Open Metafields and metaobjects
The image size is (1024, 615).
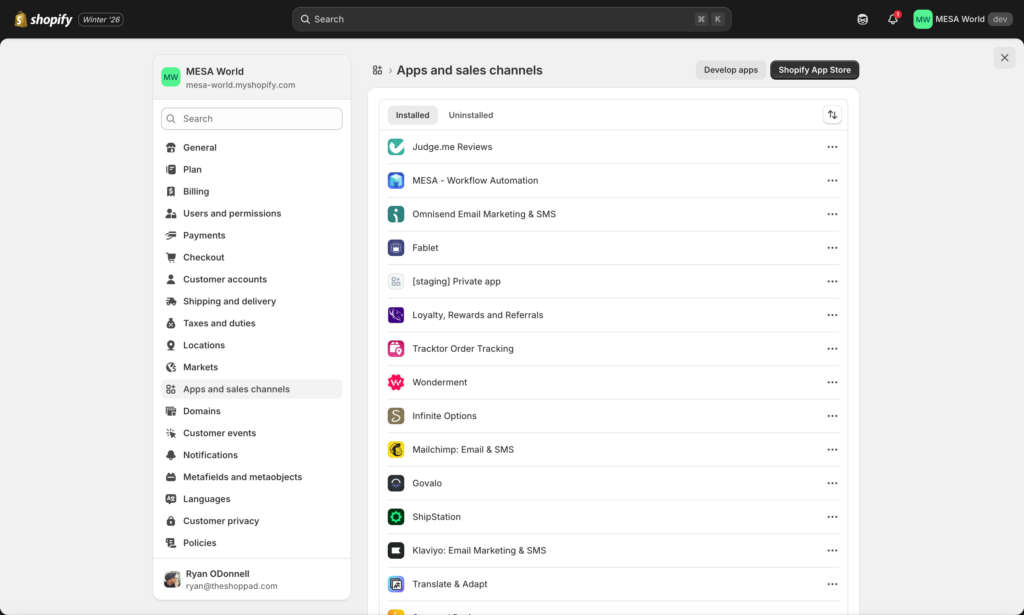(251, 477)
